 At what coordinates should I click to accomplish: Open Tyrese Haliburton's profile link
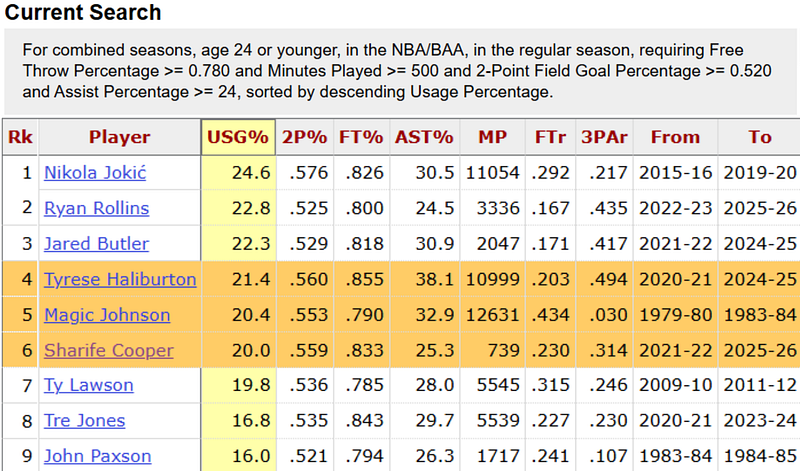[120, 279]
